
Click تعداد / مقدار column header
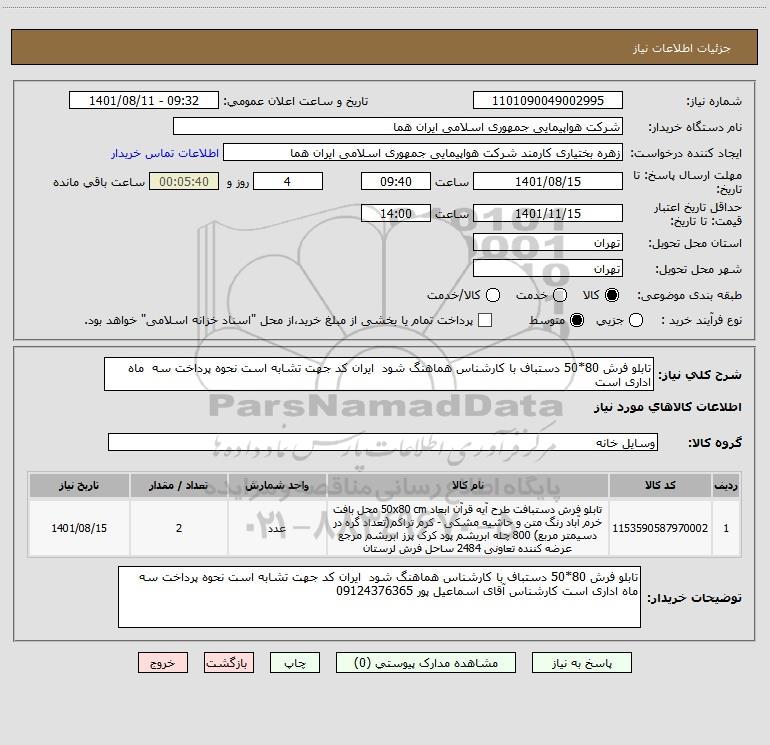[x=179, y=485]
